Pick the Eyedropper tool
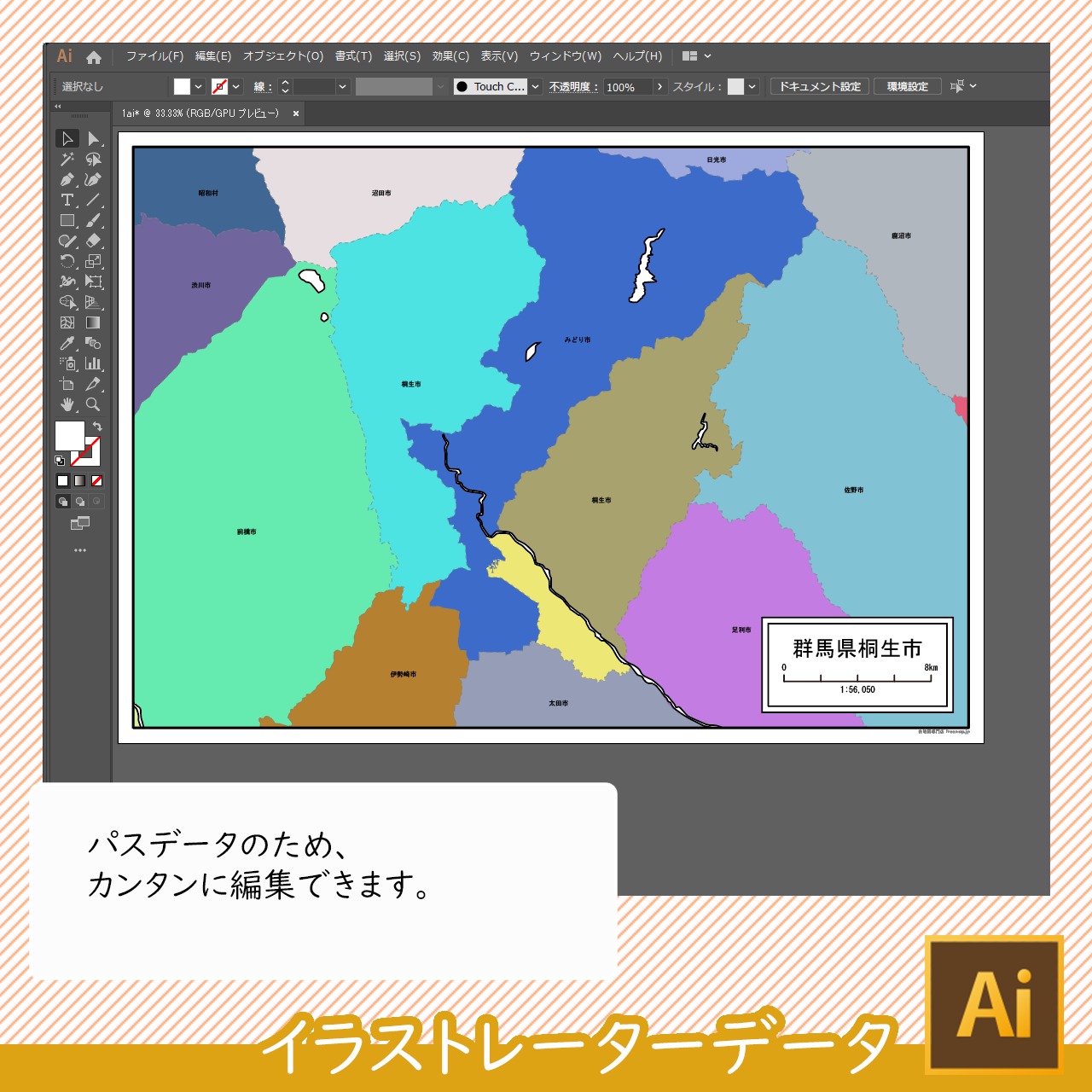The width and height of the screenshot is (1092, 1092). (67, 343)
